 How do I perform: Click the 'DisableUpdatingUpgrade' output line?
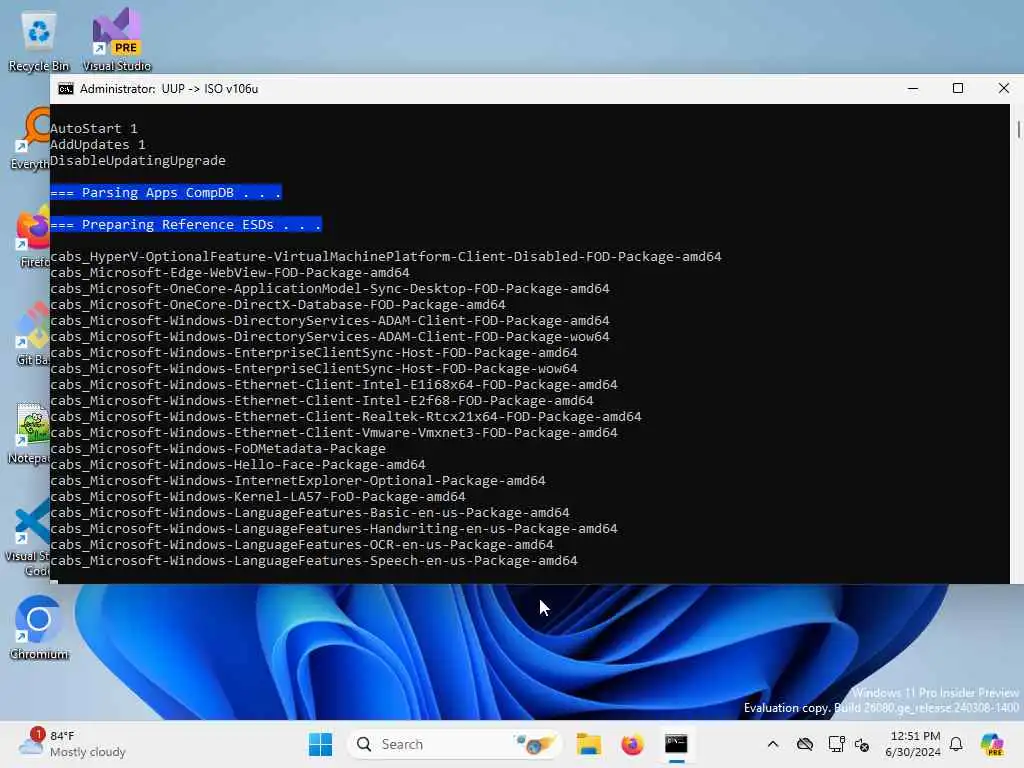tap(138, 161)
